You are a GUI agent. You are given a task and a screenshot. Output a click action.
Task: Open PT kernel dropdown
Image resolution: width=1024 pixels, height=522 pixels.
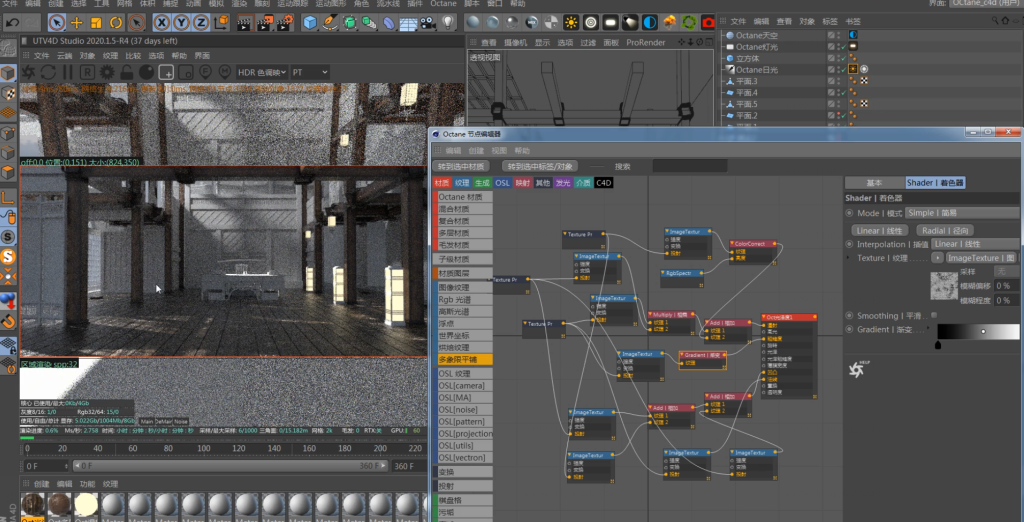point(310,72)
